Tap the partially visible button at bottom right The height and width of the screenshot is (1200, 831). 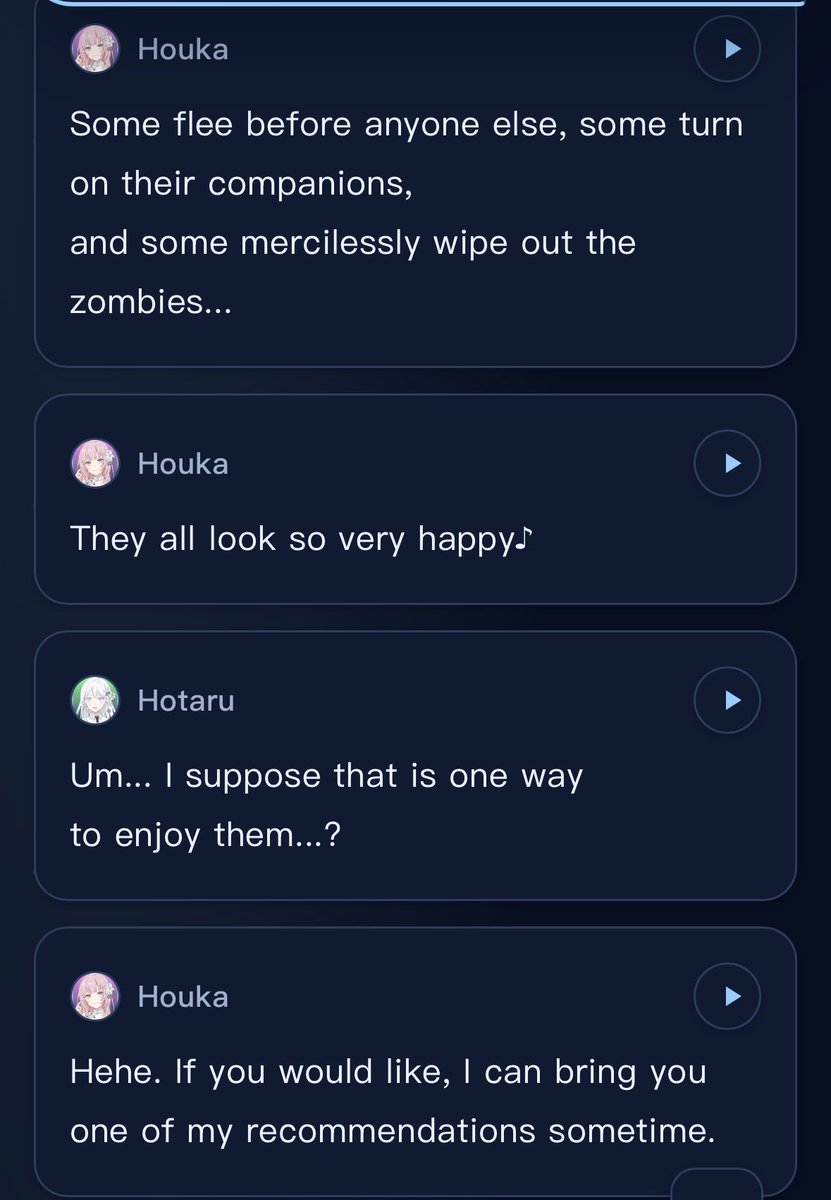pos(716,1184)
